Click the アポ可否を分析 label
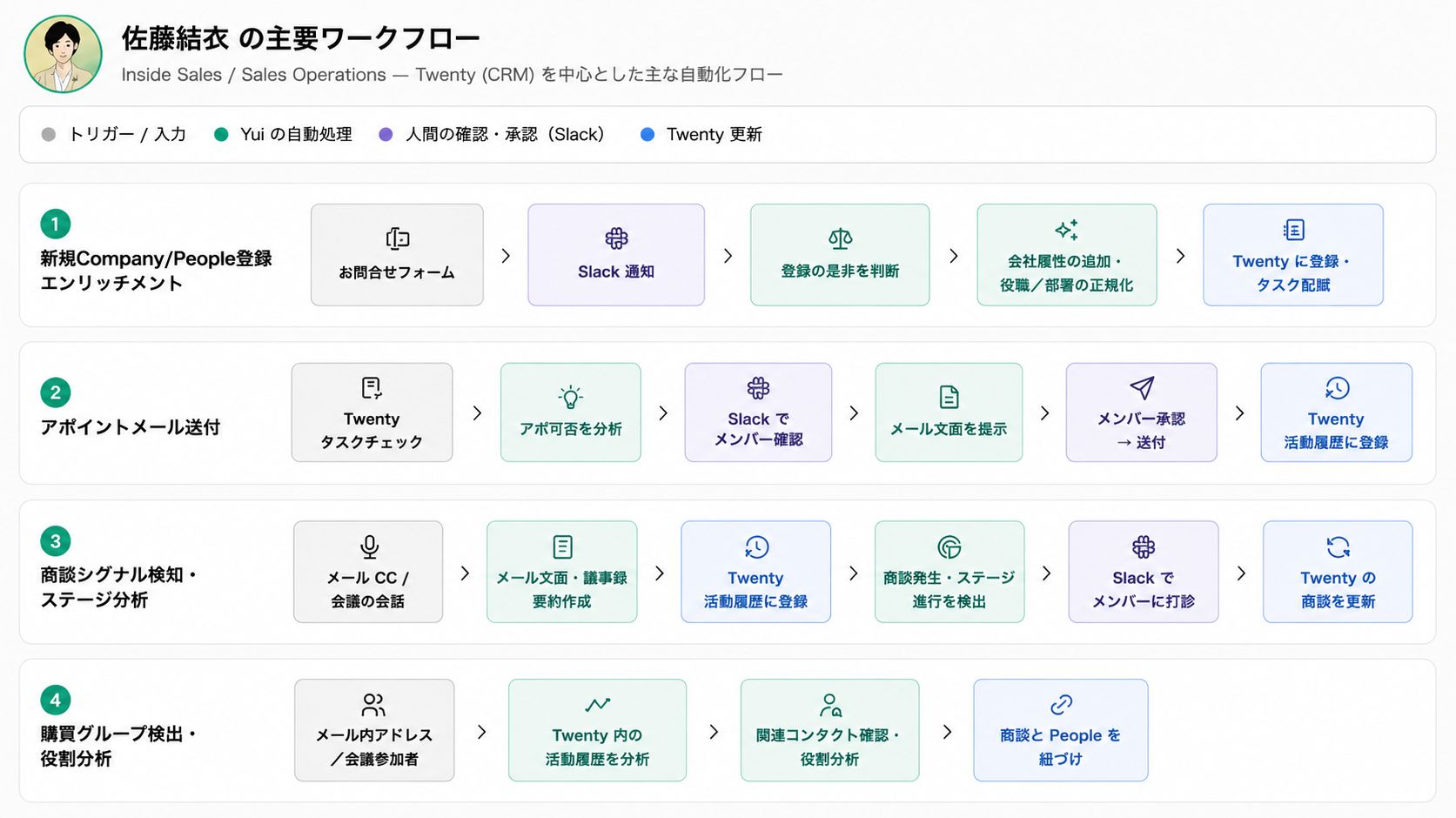This screenshot has width=1456, height=818. click(571, 429)
